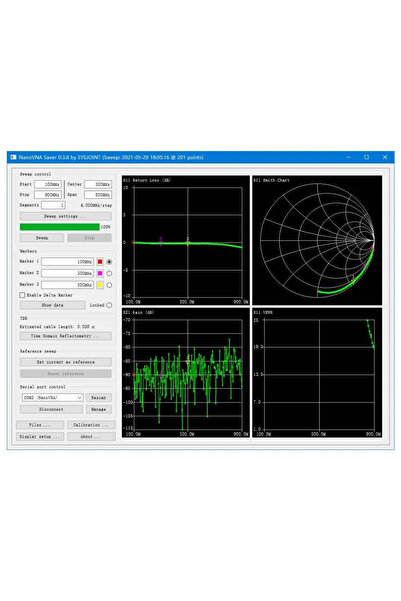The width and height of the screenshot is (401, 601).
Task: Click the Disconnect button
Action: tap(51, 409)
